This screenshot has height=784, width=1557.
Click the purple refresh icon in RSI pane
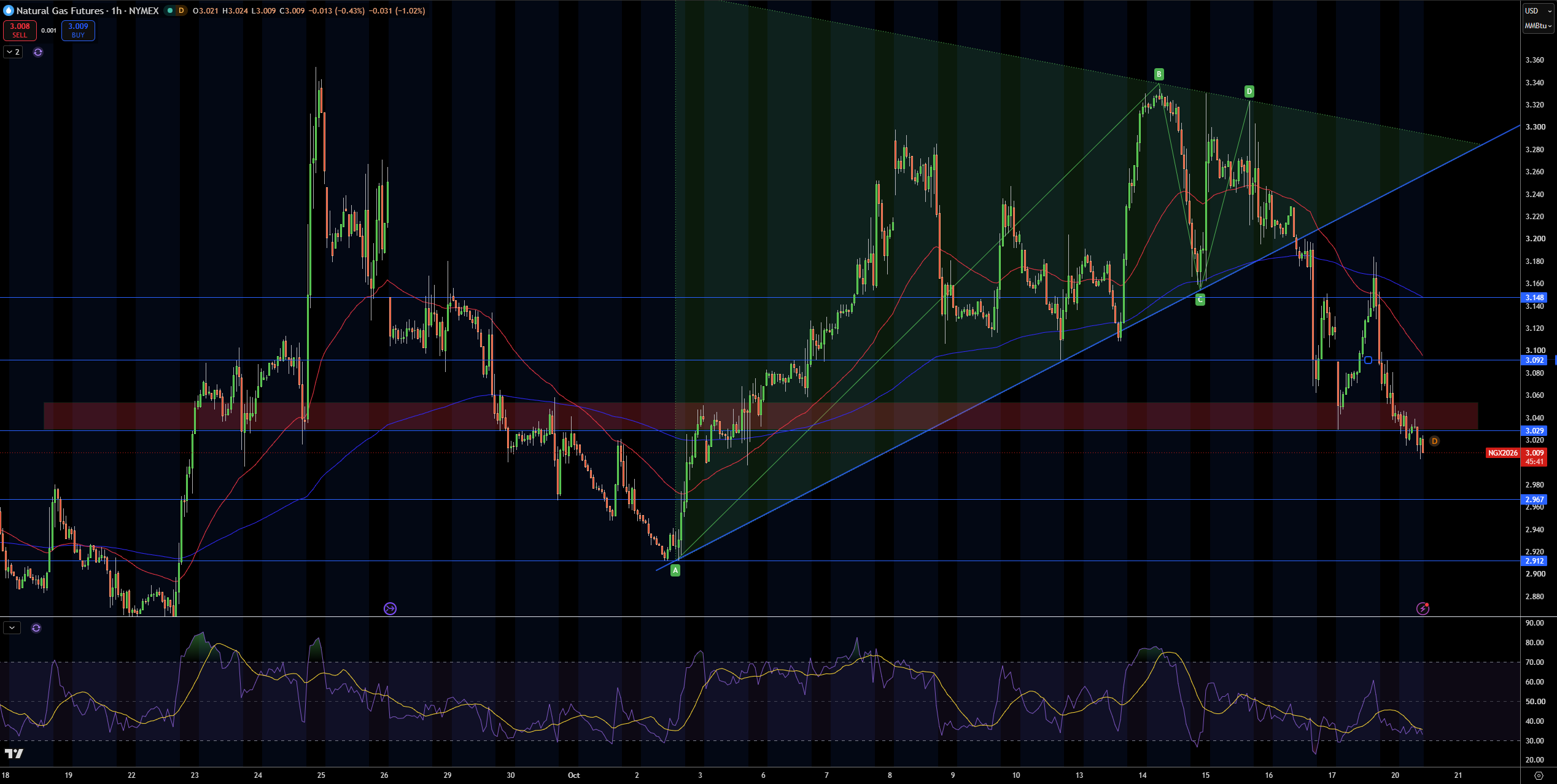point(36,628)
